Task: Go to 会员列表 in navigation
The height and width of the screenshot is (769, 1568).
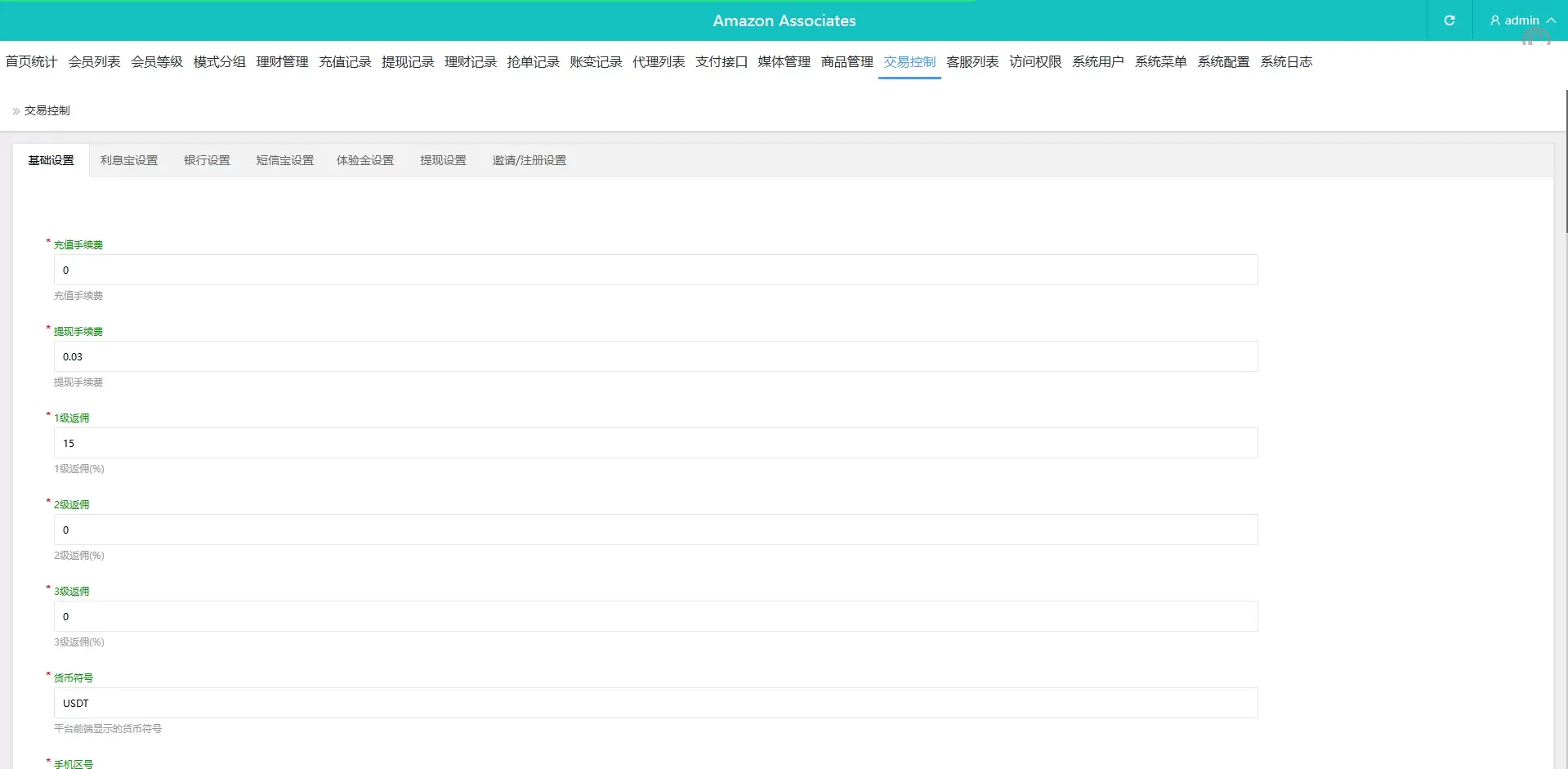Action: point(94,62)
